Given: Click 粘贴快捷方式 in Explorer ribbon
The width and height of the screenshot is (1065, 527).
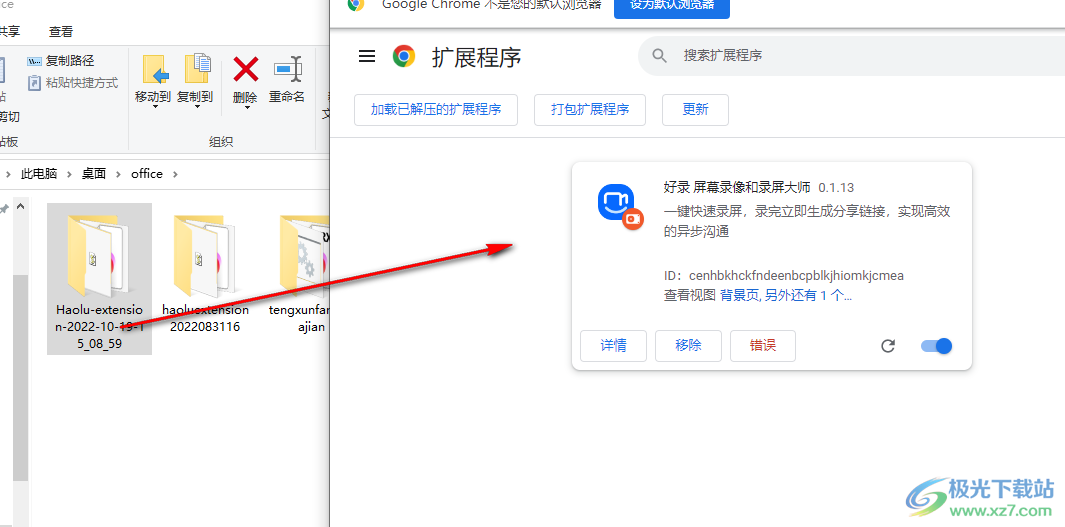Looking at the screenshot, I should tap(73, 83).
